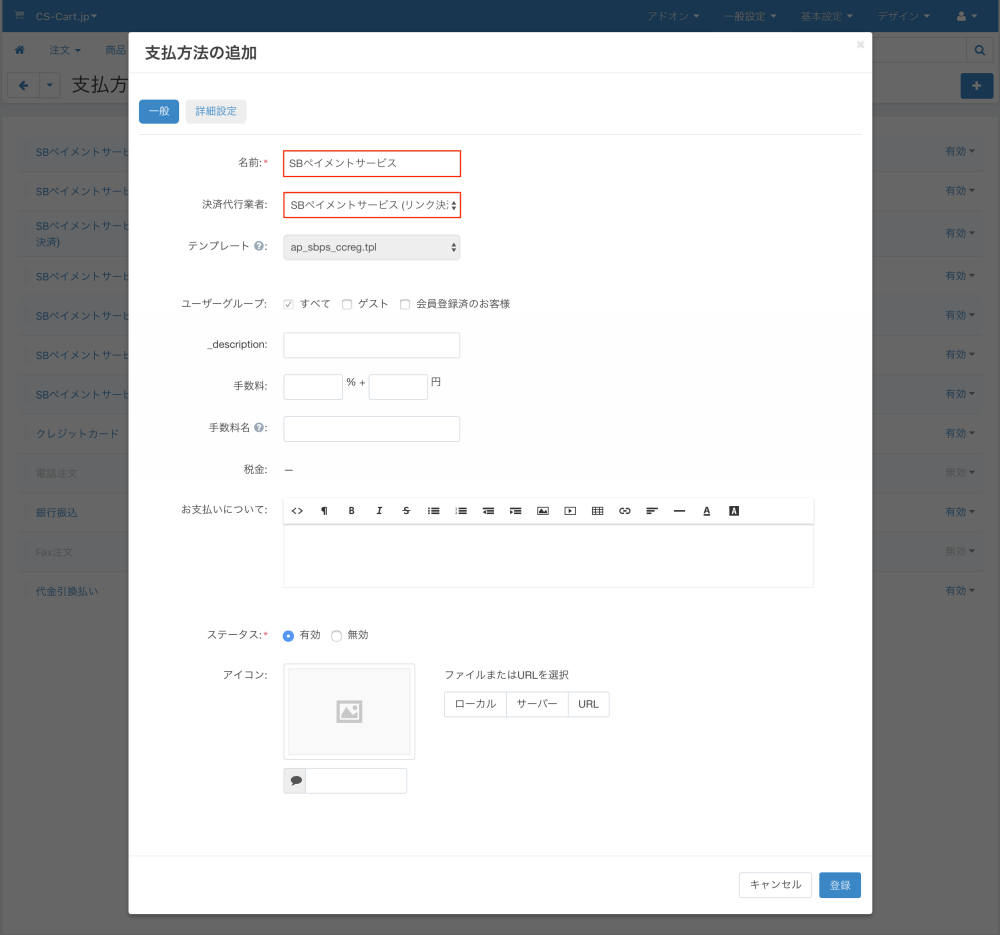The height and width of the screenshot is (935, 1000).
Task: Click the comment bubble icon under the icon preview
Action: 295,781
